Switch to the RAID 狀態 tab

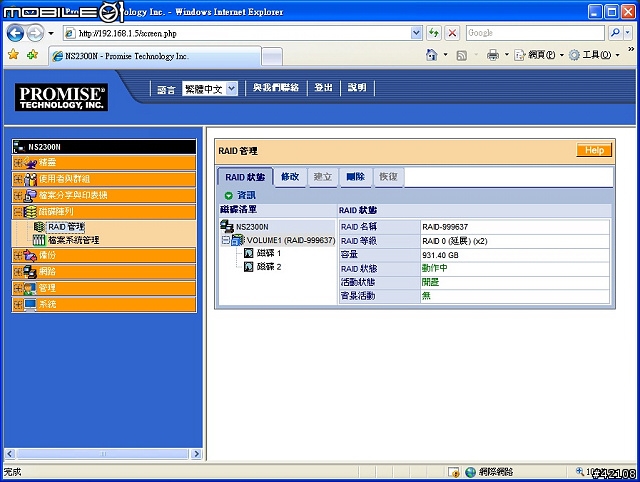245,177
